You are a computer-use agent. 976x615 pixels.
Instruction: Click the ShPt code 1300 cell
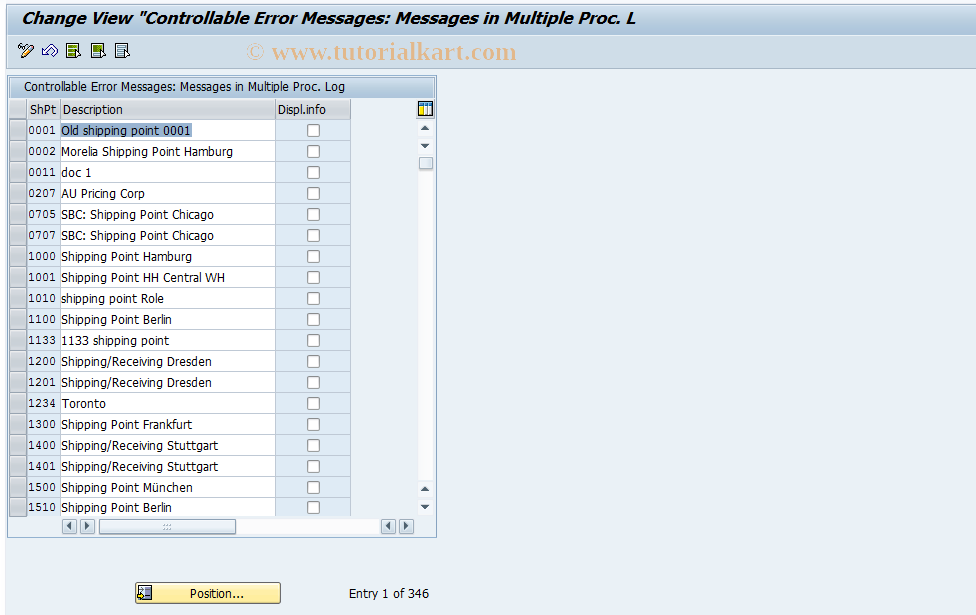pos(42,425)
